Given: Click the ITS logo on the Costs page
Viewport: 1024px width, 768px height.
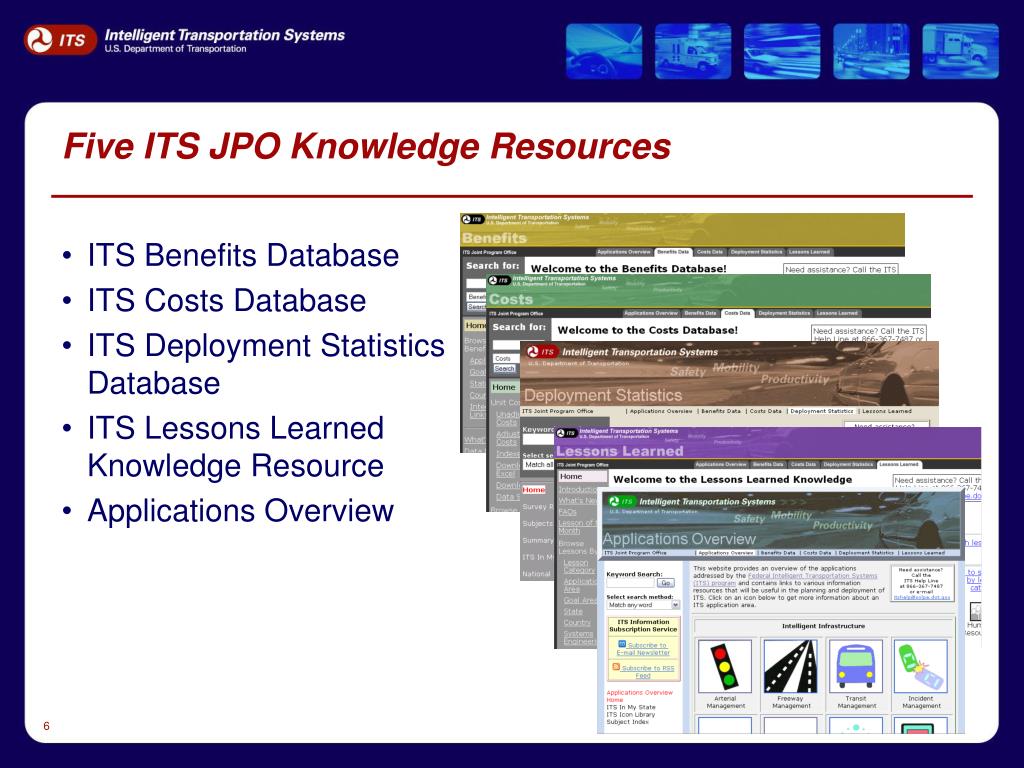Looking at the screenshot, I should 499,281.
